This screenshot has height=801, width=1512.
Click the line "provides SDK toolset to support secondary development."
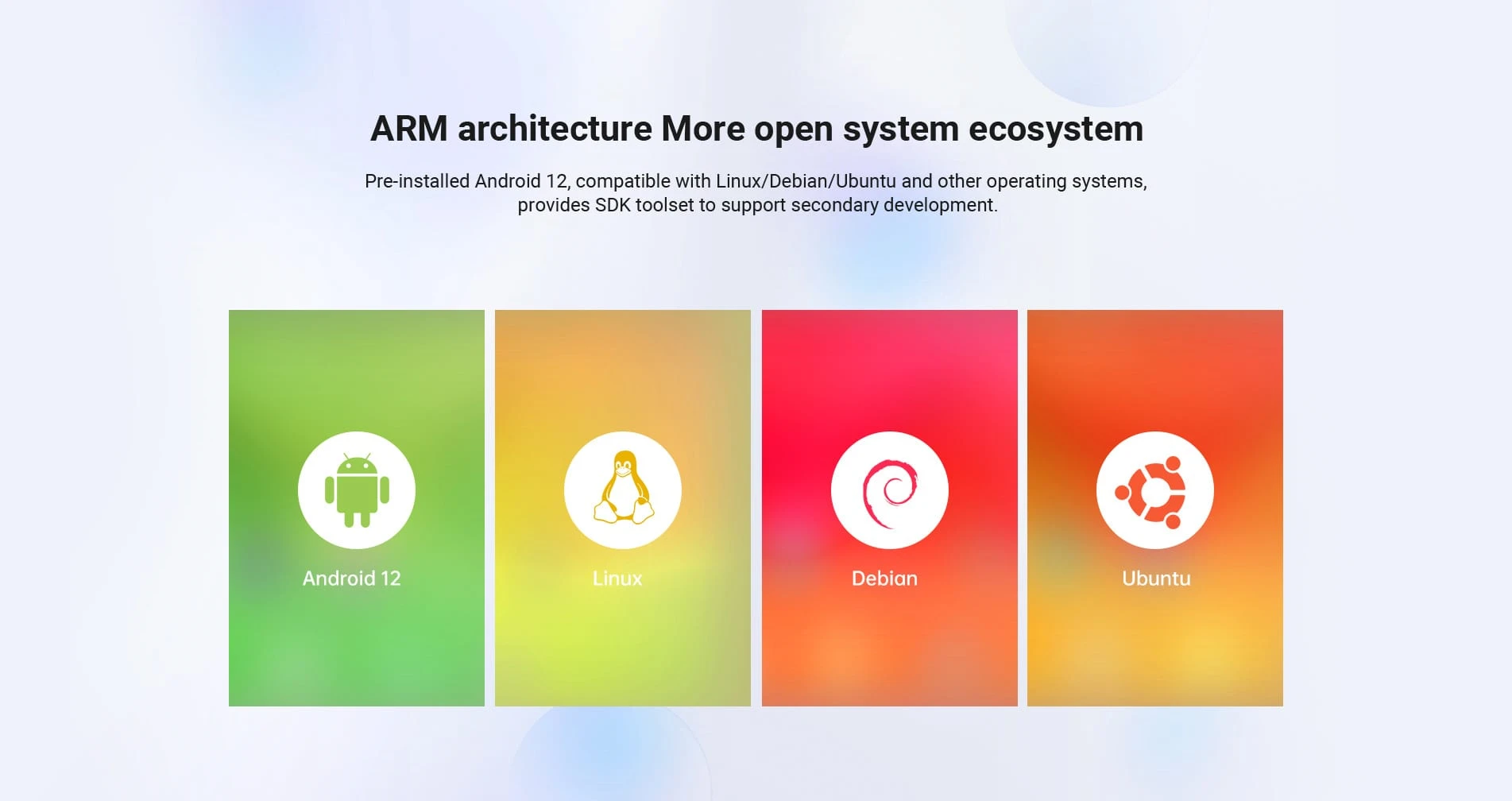click(757, 205)
